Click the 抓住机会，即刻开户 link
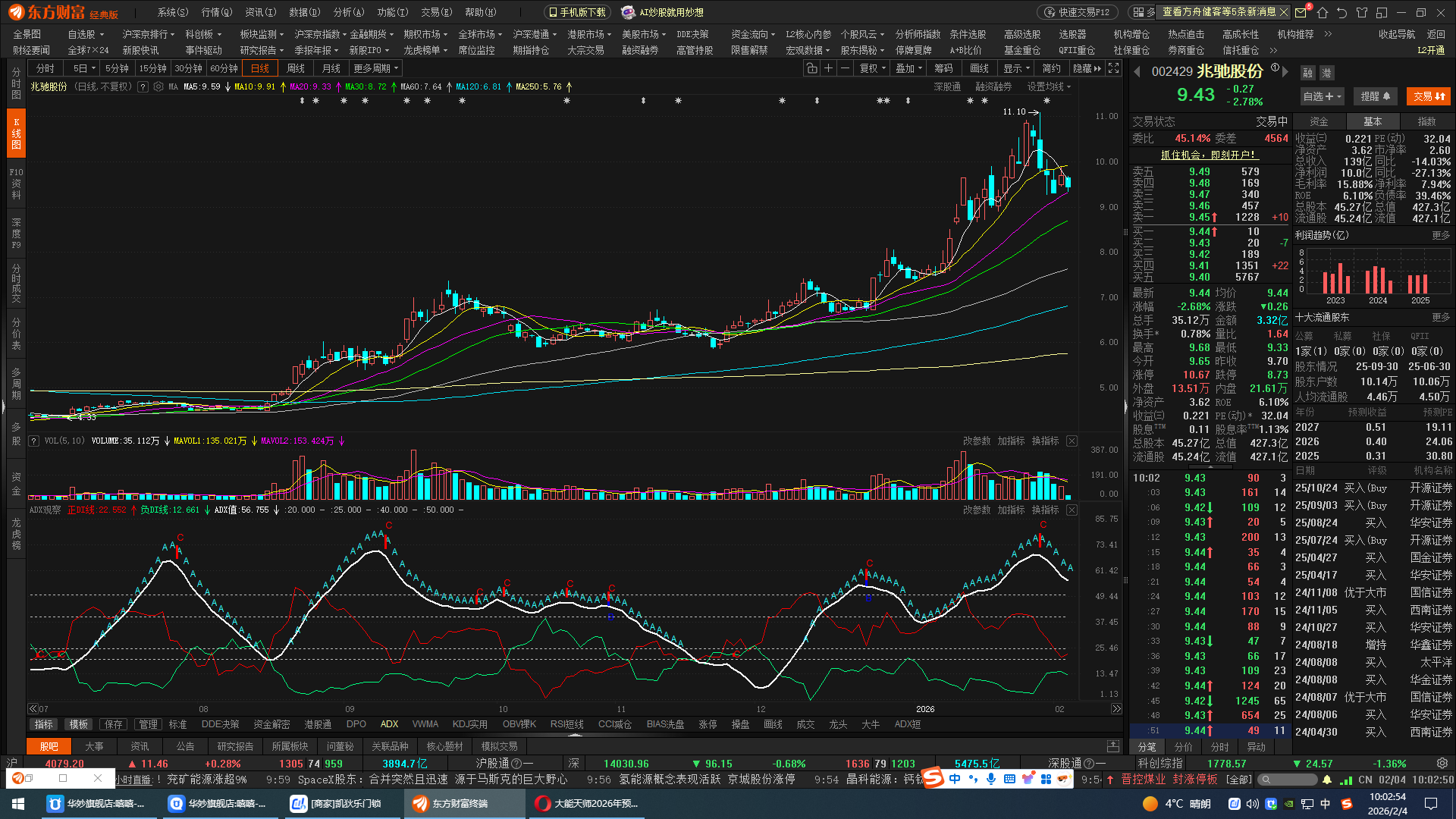This screenshot has height=819, width=1456. click(x=1209, y=155)
